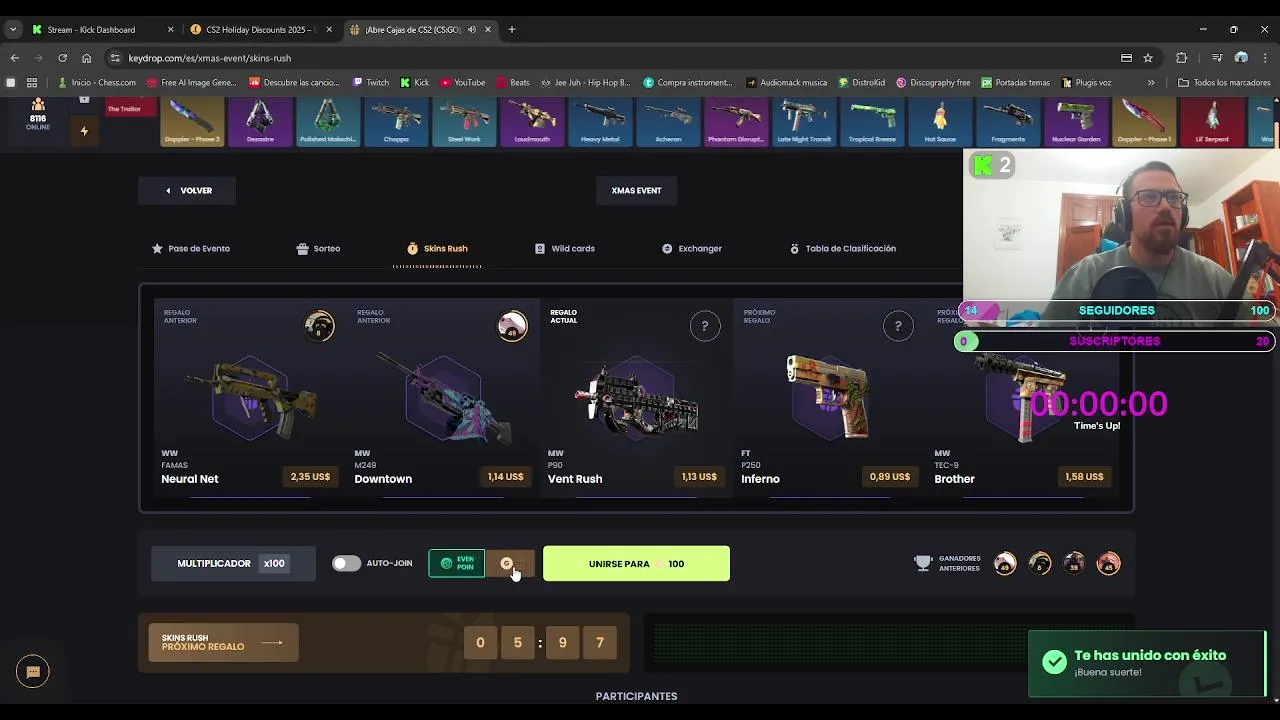Click the lightning bolt sidebar icon

pos(84,131)
